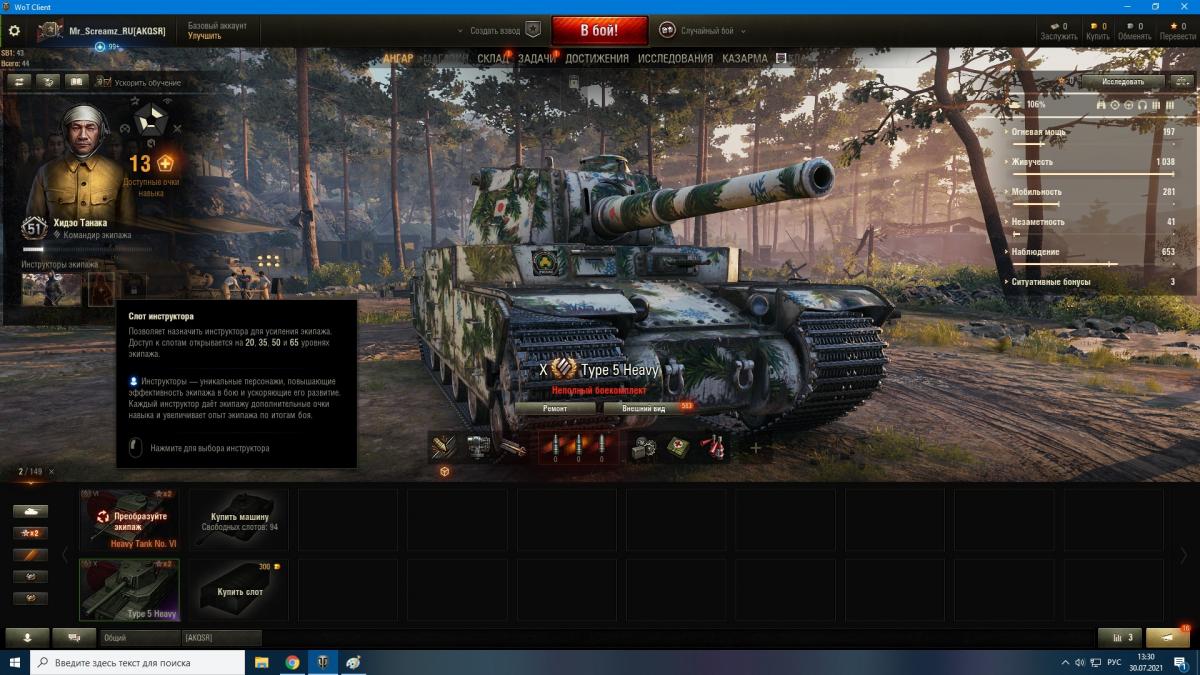
Task: Toggle the x2 star bonus filter
Action: coord(30,533)
